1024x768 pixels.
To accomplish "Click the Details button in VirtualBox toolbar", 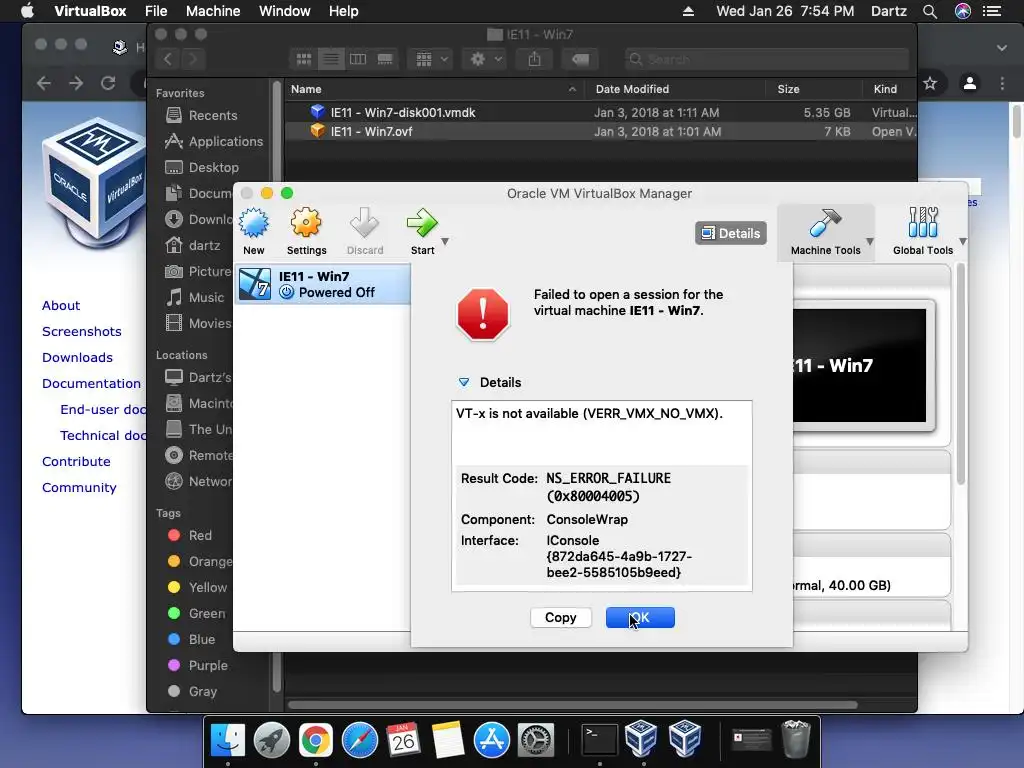I will [x=731, y=233].
